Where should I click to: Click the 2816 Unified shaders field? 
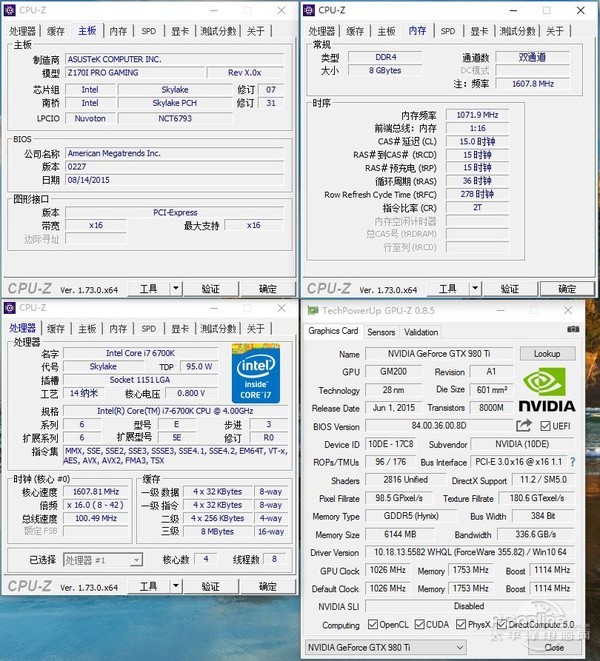click(405, 480)
